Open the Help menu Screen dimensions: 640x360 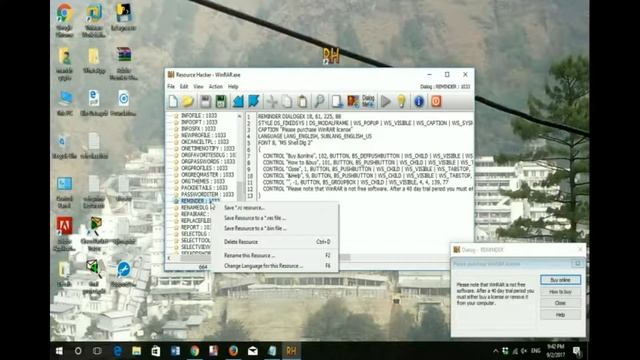[233, 87]
